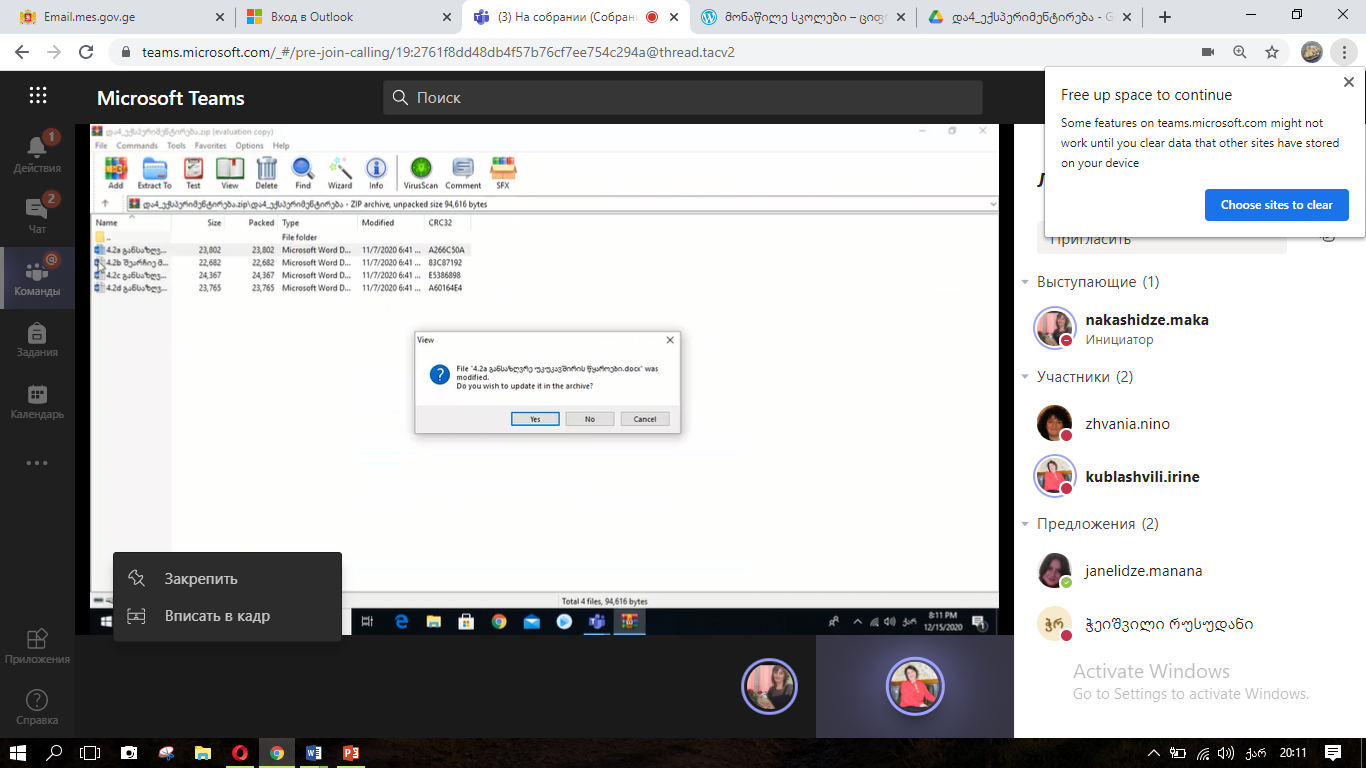Viewport: 1366px width, 768px height.
Task: Click WinRAR Find toolbar icon
Action: pos(303,173)
